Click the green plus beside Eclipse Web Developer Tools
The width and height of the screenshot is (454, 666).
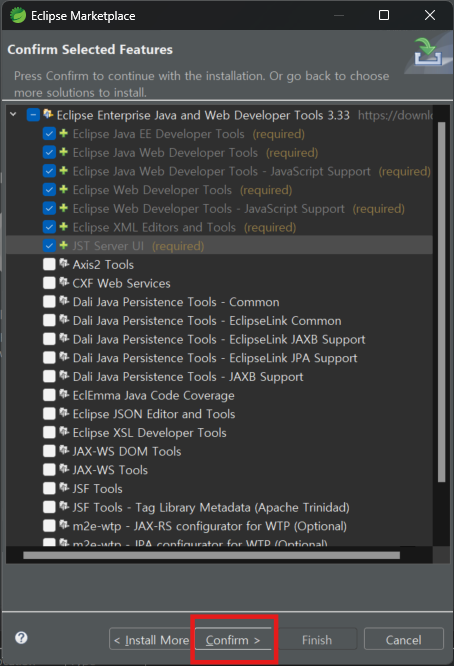coord(64,189)
